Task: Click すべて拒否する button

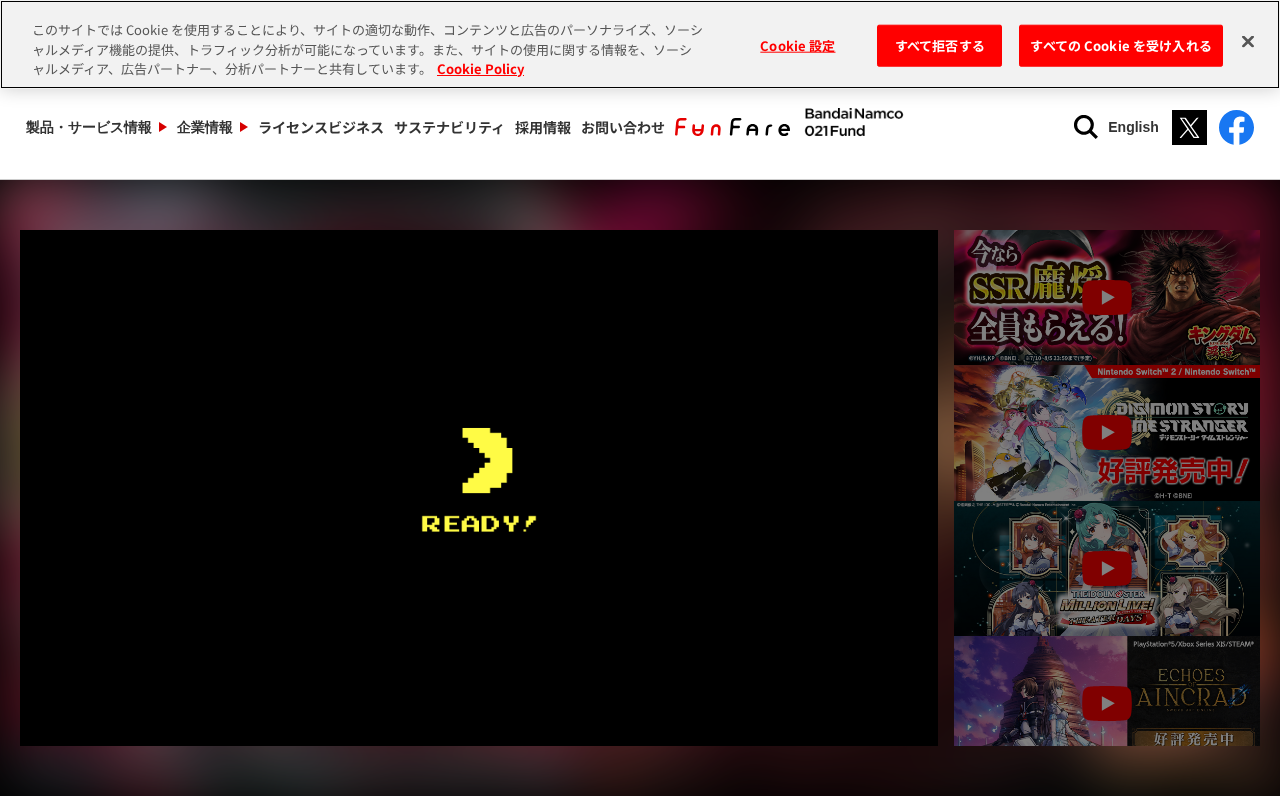Action: click(939, 46)
